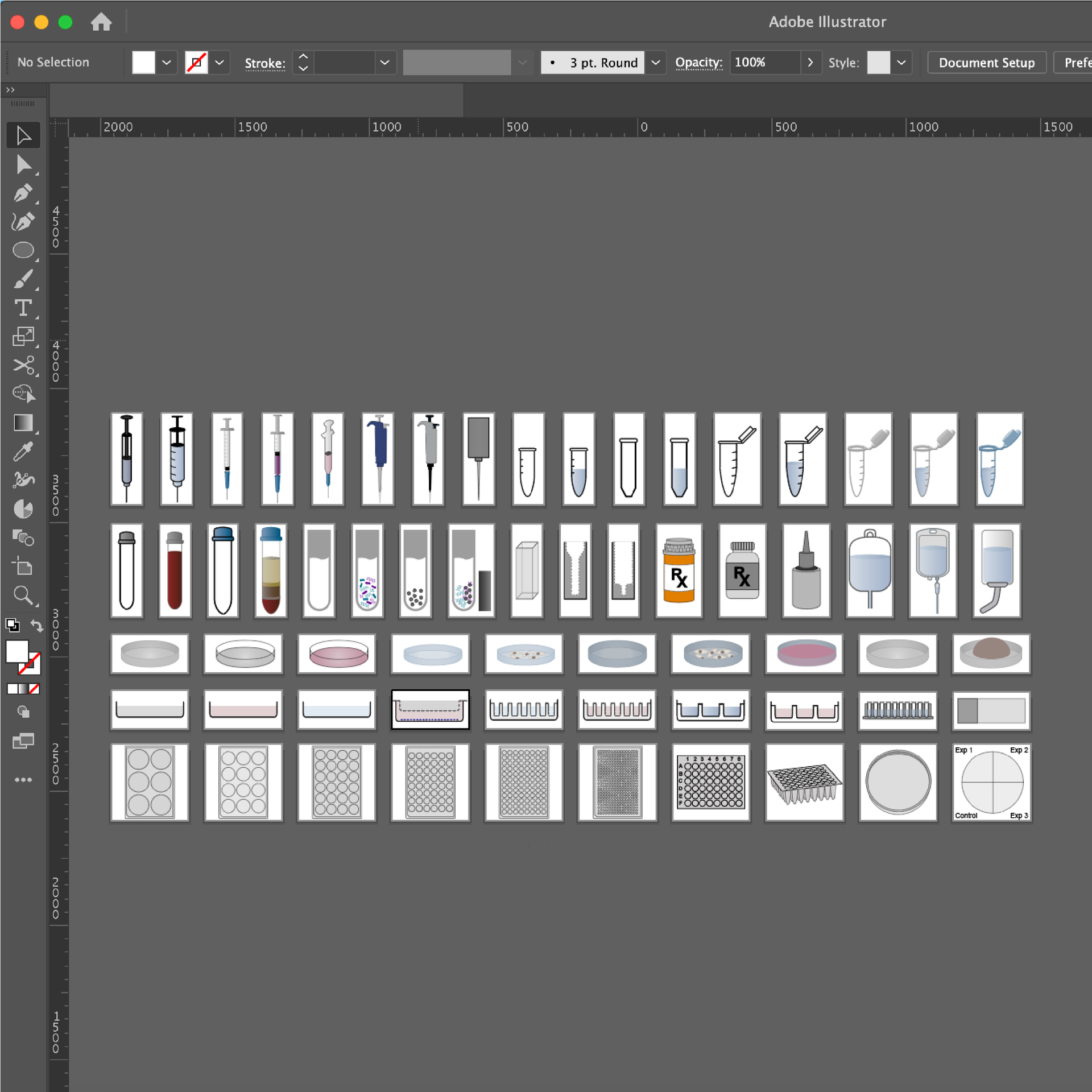Click the Home icon
The height and width of the screenshot is (1092, 1092).
click(x=101, y=22)
